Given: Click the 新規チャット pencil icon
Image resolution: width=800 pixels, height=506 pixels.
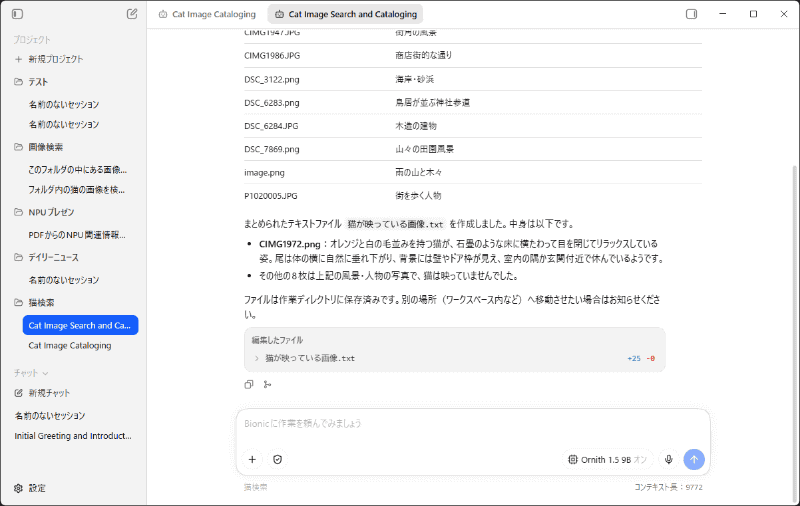Looking at the screenshot, I should point(18,393).
